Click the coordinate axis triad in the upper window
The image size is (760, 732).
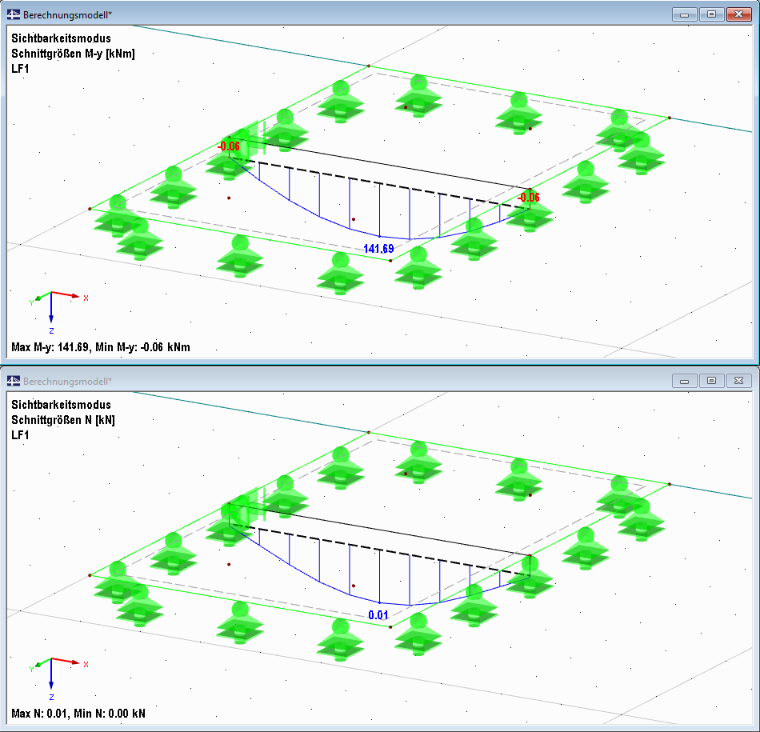58,312
